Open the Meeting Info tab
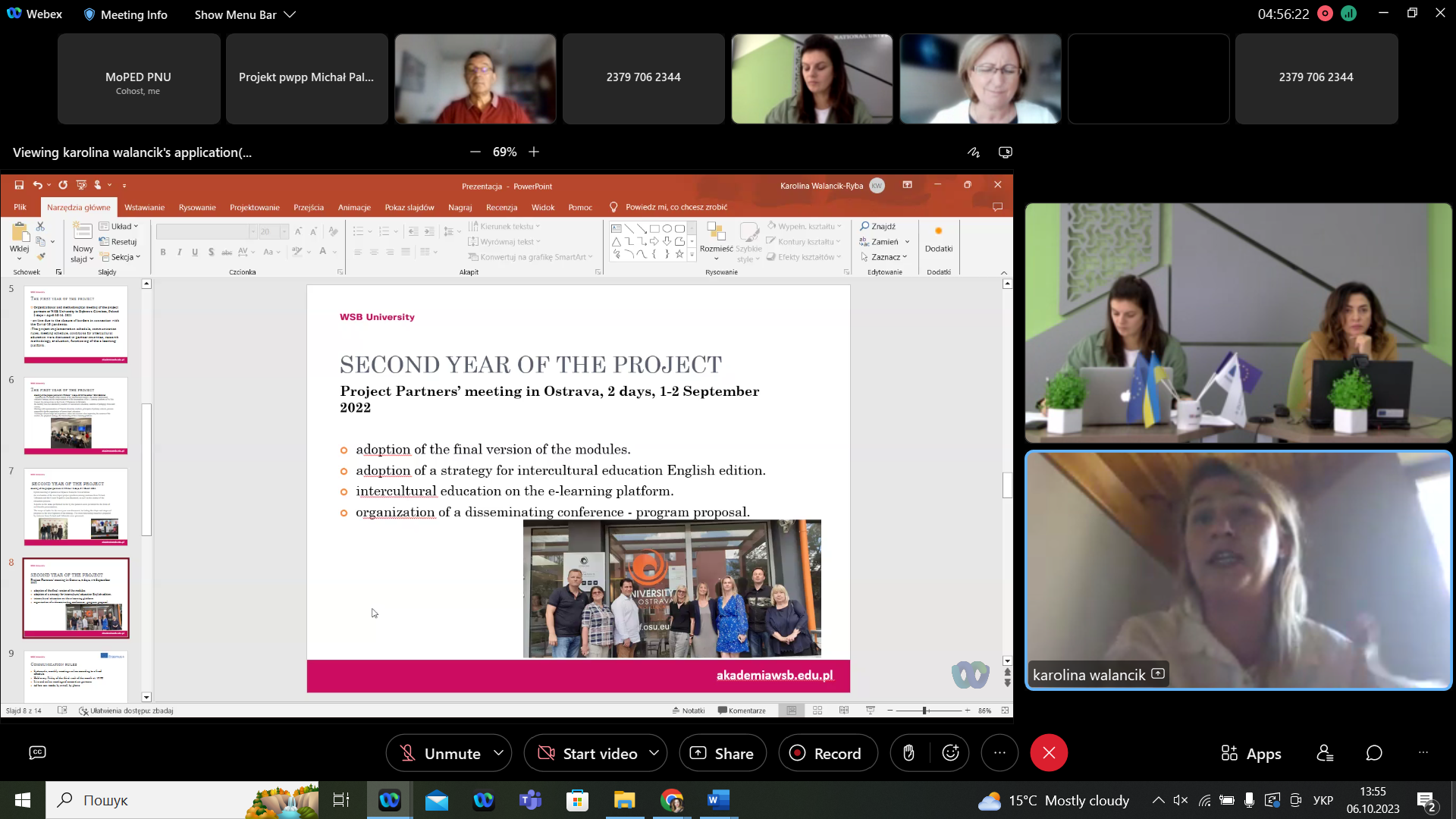The height and width of the screenshot is (819, 1456). pos(125,14)
